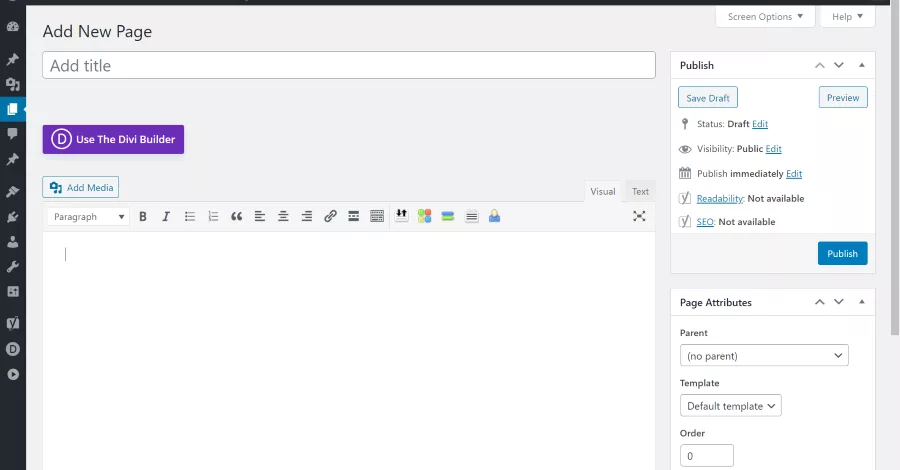Move the Publish box up

[820, 65]
